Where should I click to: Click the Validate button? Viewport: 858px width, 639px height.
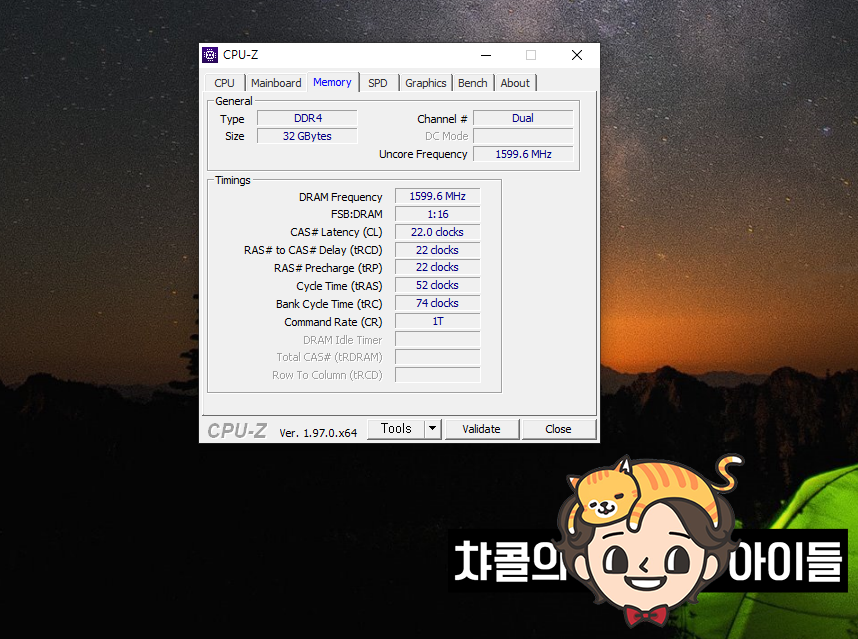coord(482,429)
